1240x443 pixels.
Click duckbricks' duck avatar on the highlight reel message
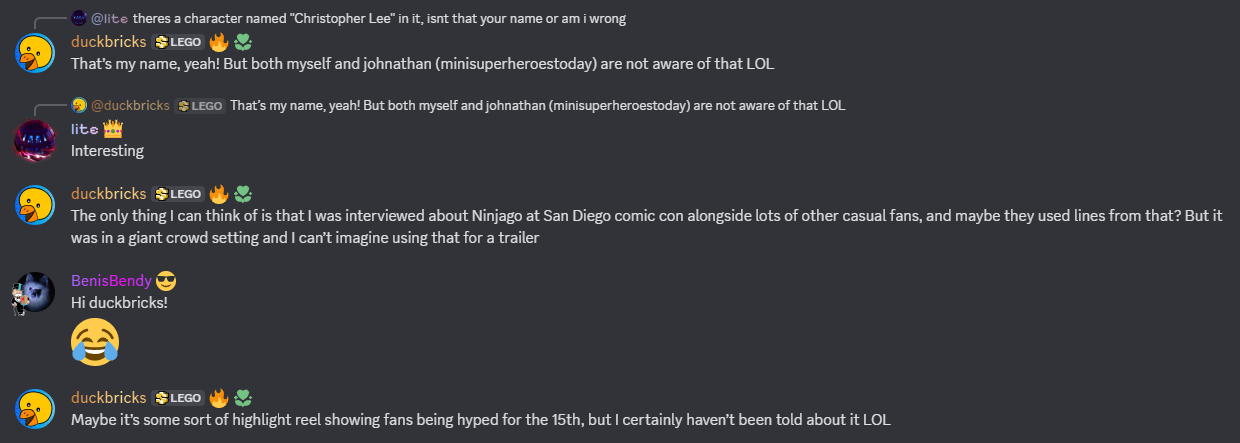[x=34, y=408]
